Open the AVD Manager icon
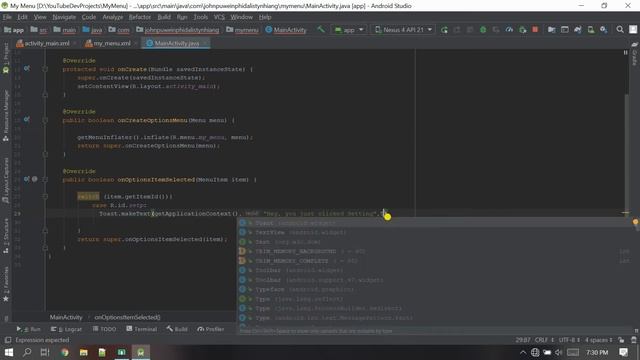Image resolution: width=640 pixels, height=360 pixels. (x=590, y=29)
